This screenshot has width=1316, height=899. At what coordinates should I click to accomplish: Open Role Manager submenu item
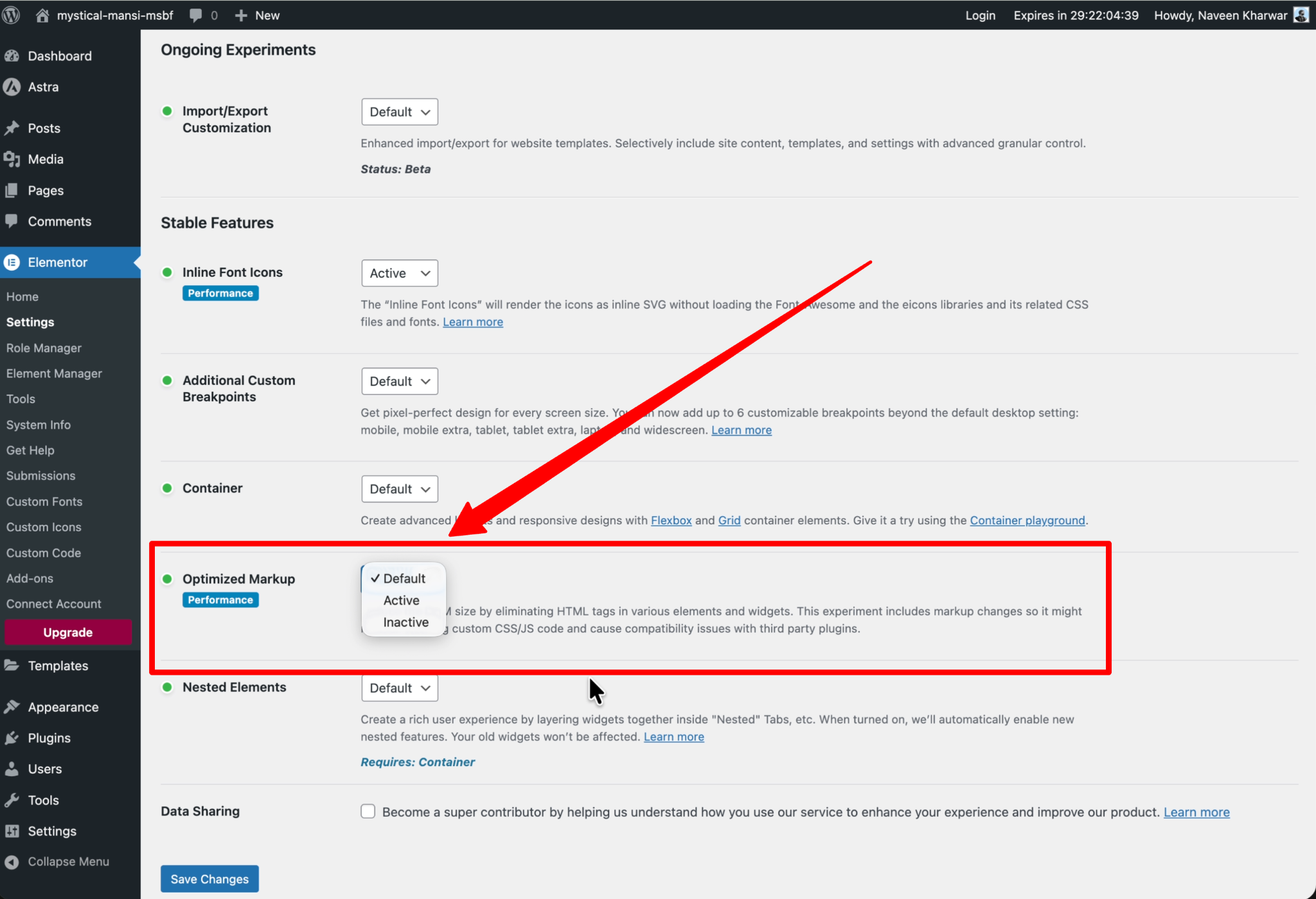[x=44, y=348]
